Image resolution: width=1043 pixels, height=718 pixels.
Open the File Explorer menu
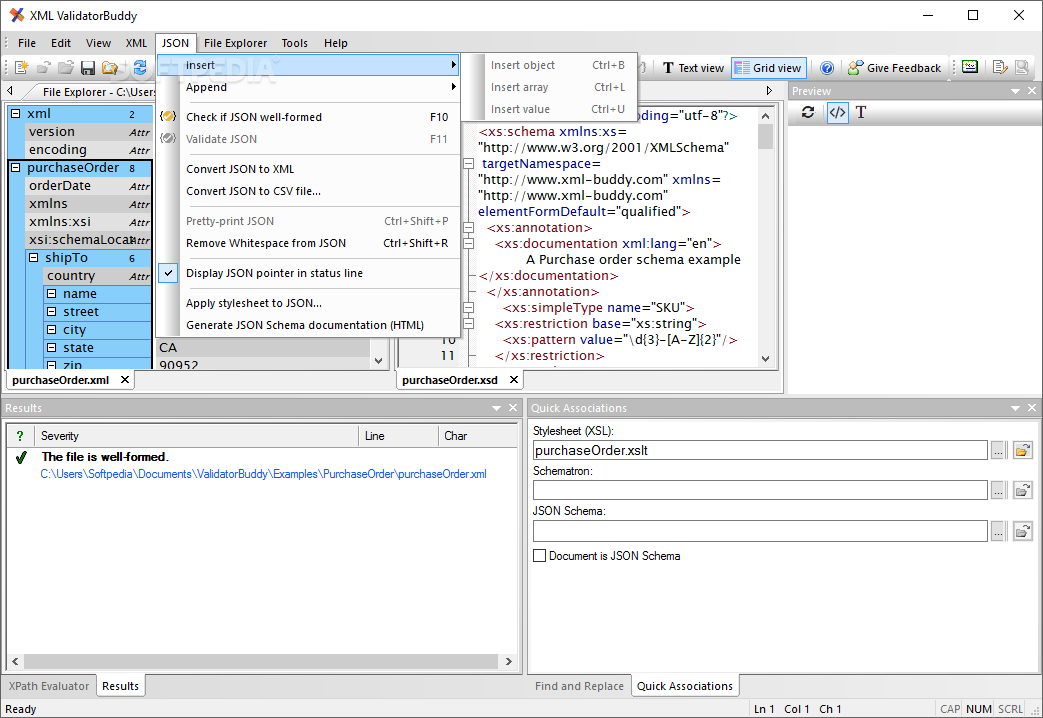click(x=235, y=43)
